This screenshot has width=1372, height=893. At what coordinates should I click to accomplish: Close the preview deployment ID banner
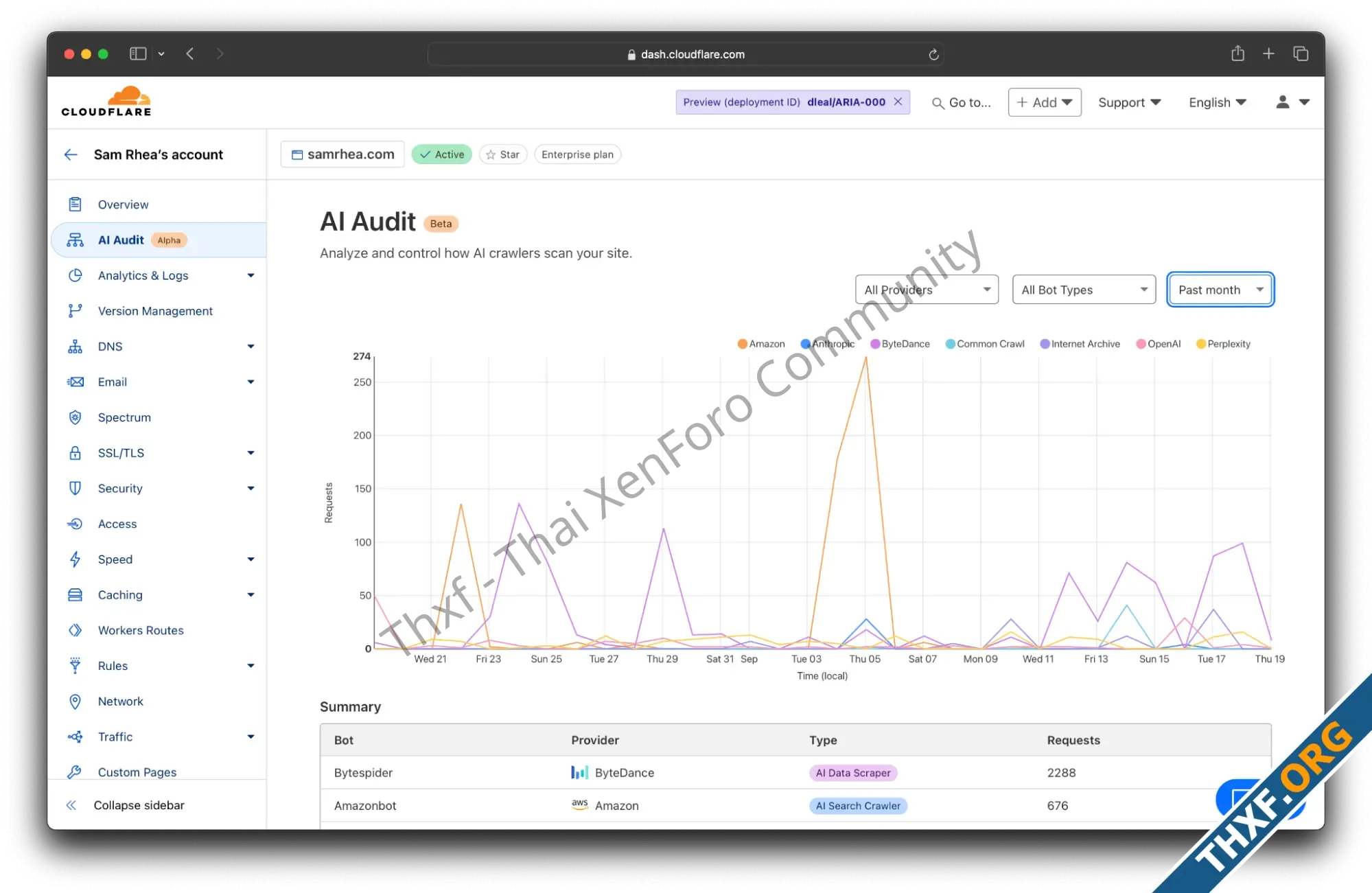[898, 102]
